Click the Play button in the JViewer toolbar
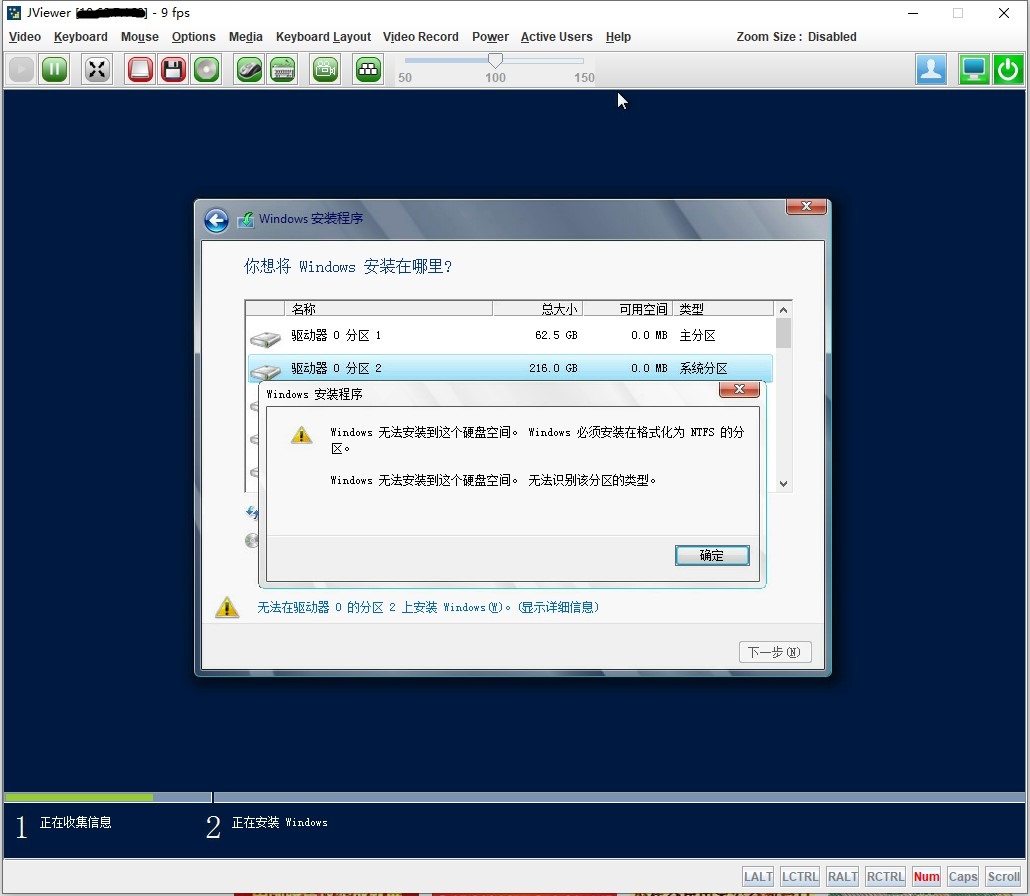This screenshot has height=896, width=1030. pos(21,69)
